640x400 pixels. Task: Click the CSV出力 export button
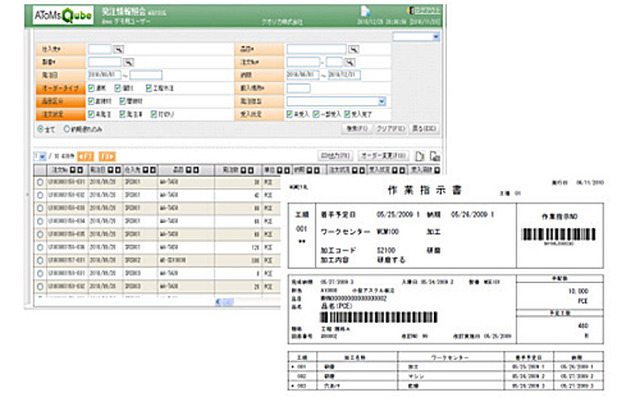point(335,156)
